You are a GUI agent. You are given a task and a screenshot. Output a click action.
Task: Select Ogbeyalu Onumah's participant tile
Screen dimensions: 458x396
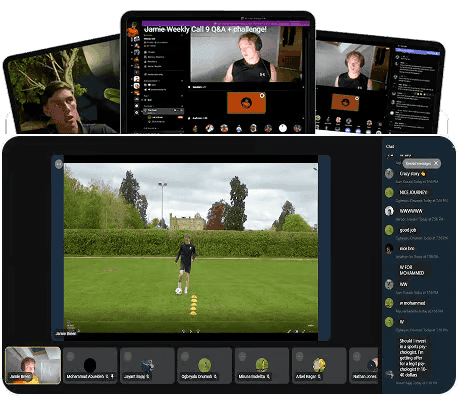[204, 365]
